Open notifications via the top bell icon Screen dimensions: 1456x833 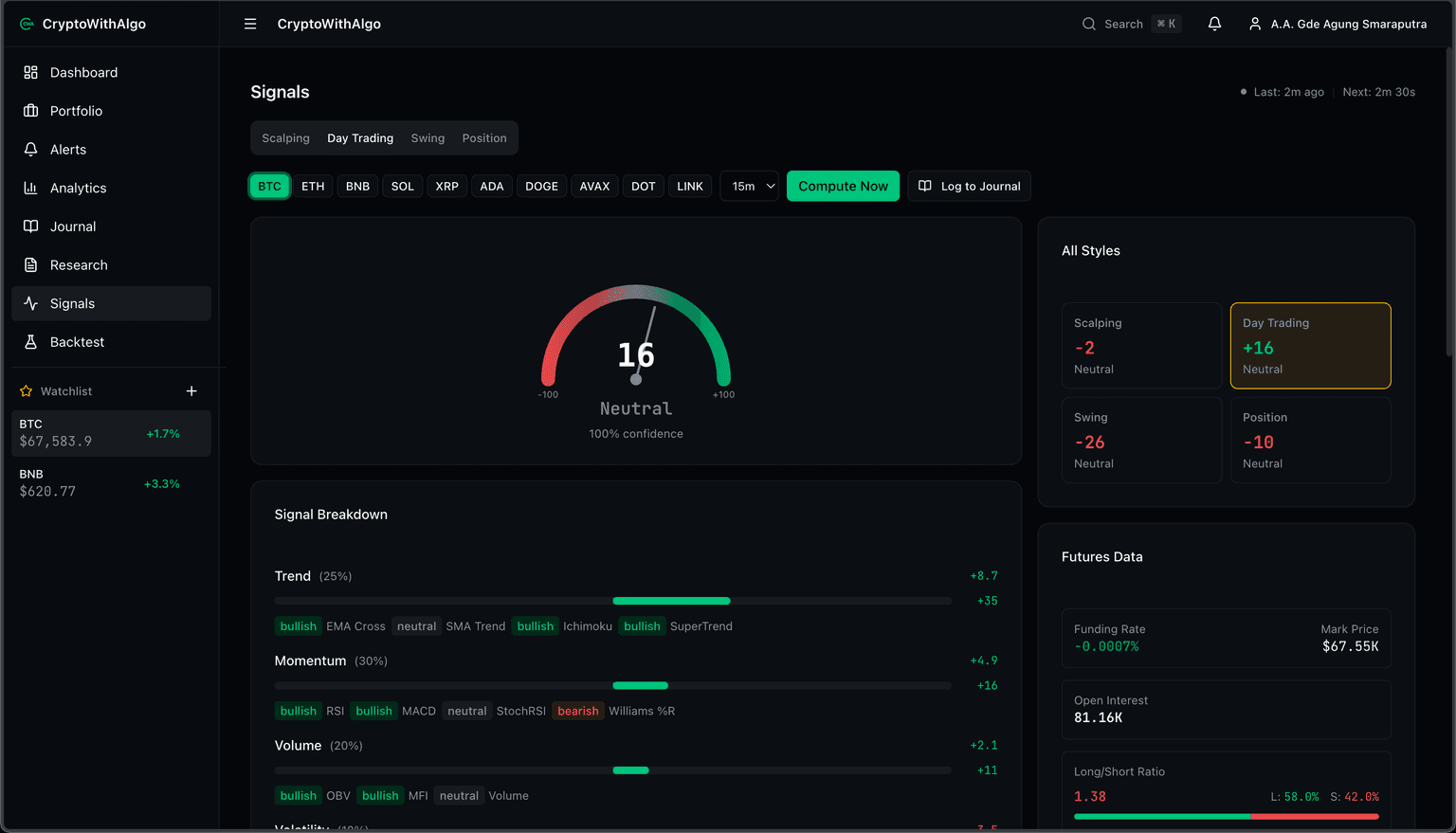click(x=1214, y=24)
